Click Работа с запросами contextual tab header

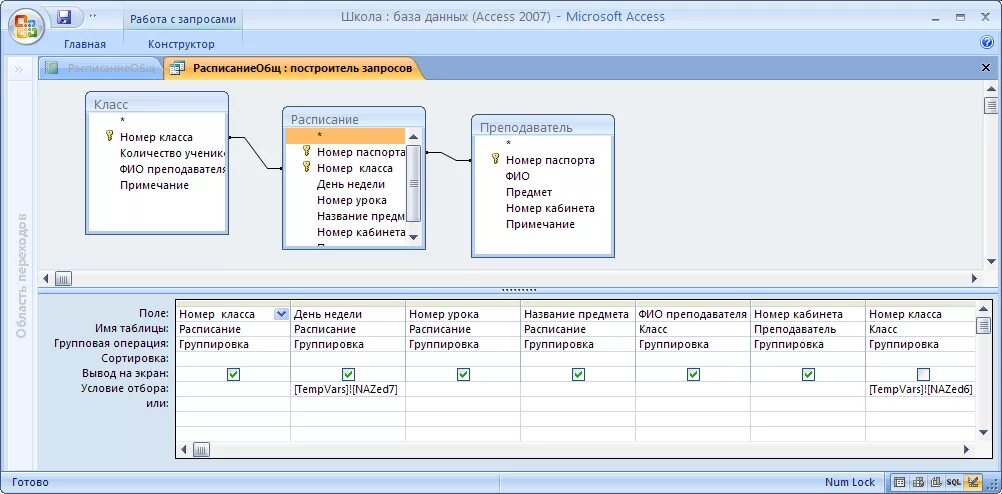tap(183, 19)
